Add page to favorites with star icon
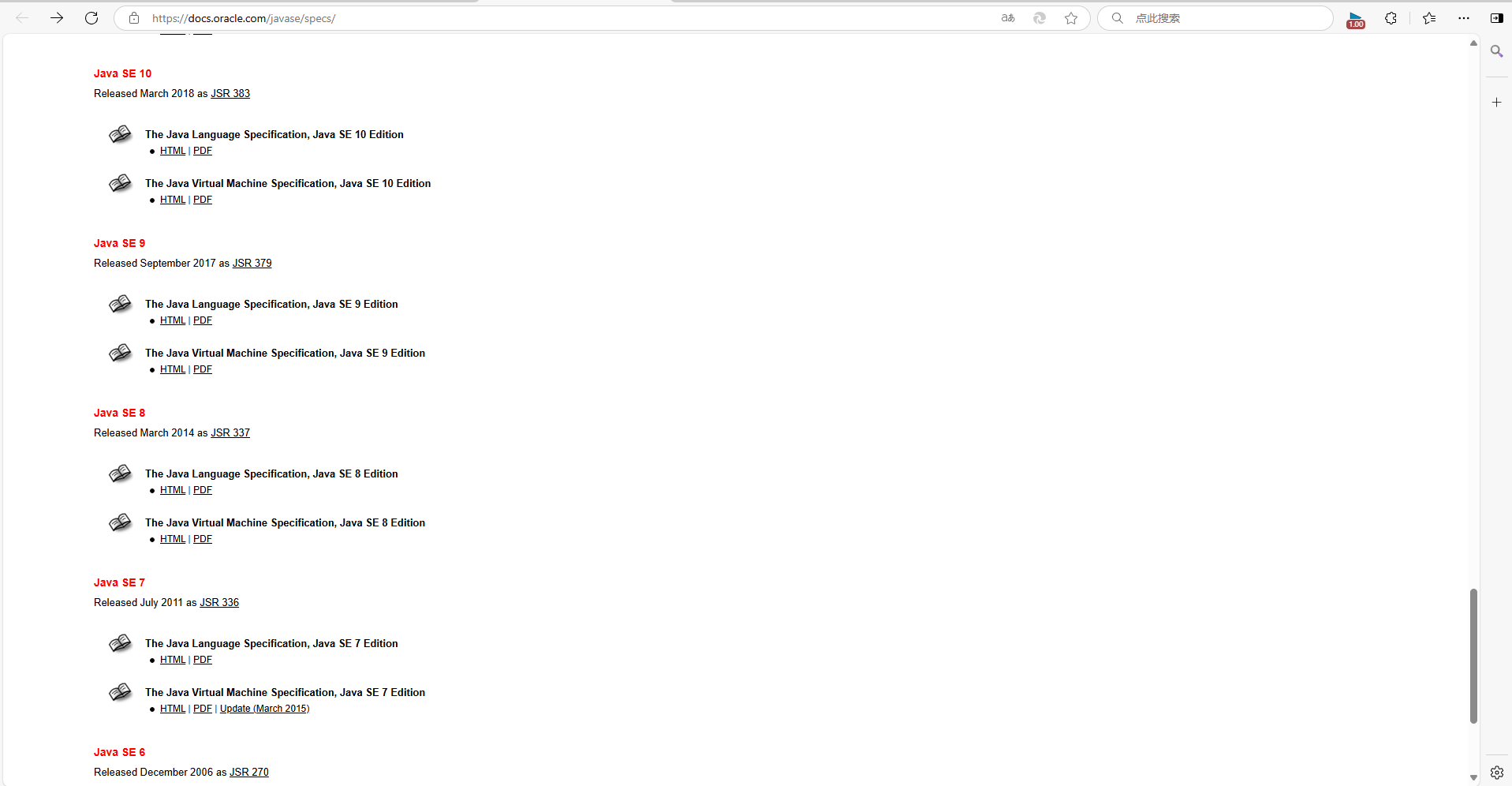The width and height of the screenshot is (1512, 786). [x=1071, y=18]
